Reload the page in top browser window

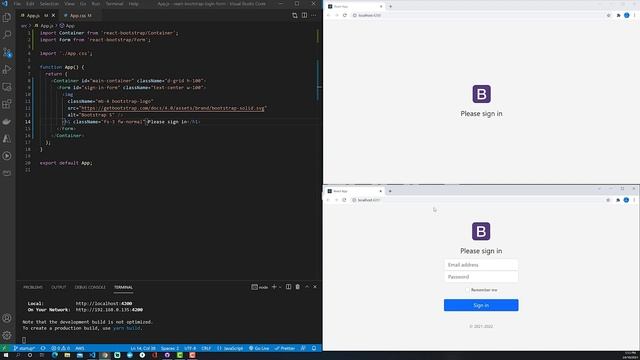[345, 15]
